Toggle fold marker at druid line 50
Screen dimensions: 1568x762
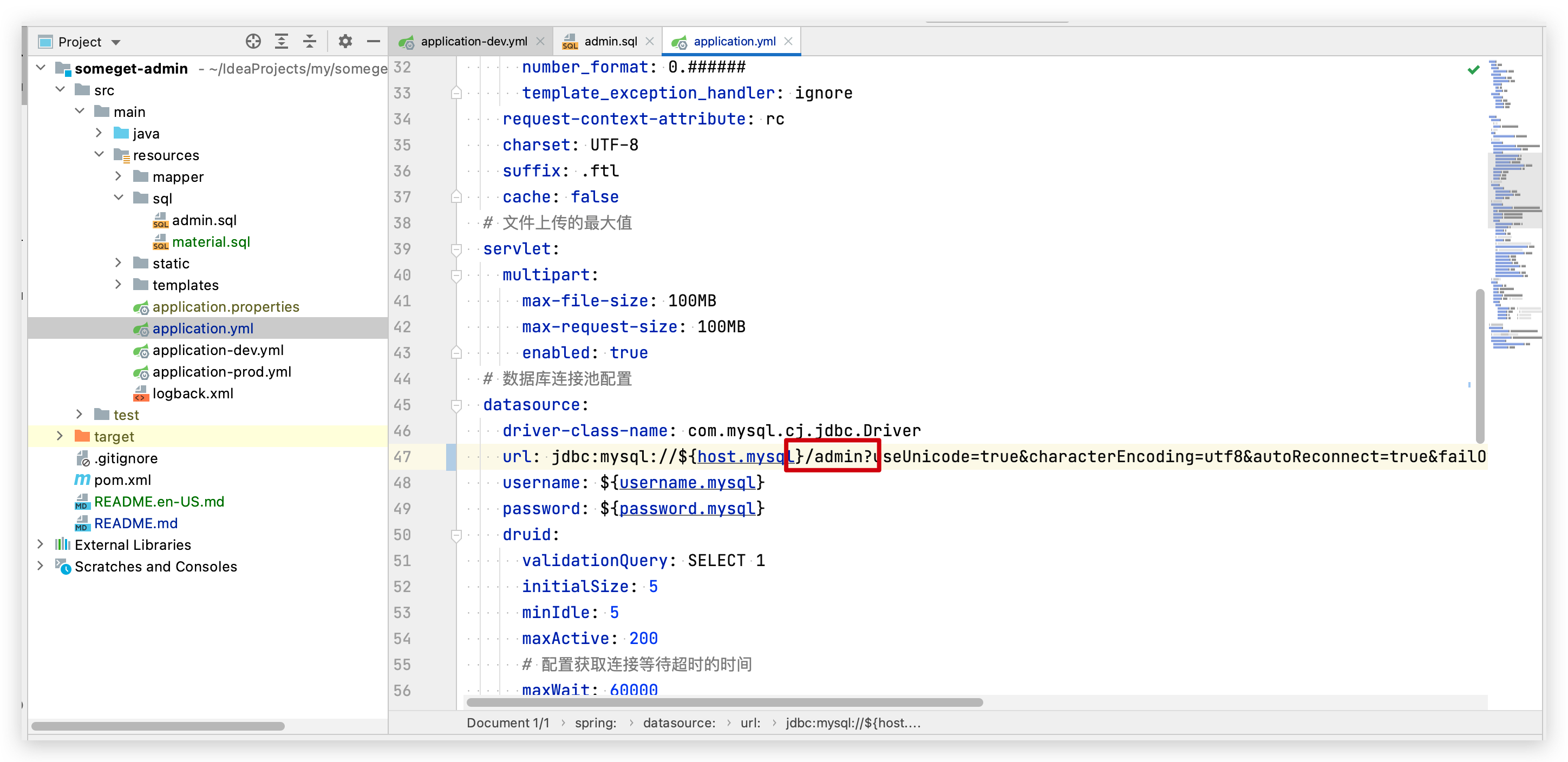(456, 535)
